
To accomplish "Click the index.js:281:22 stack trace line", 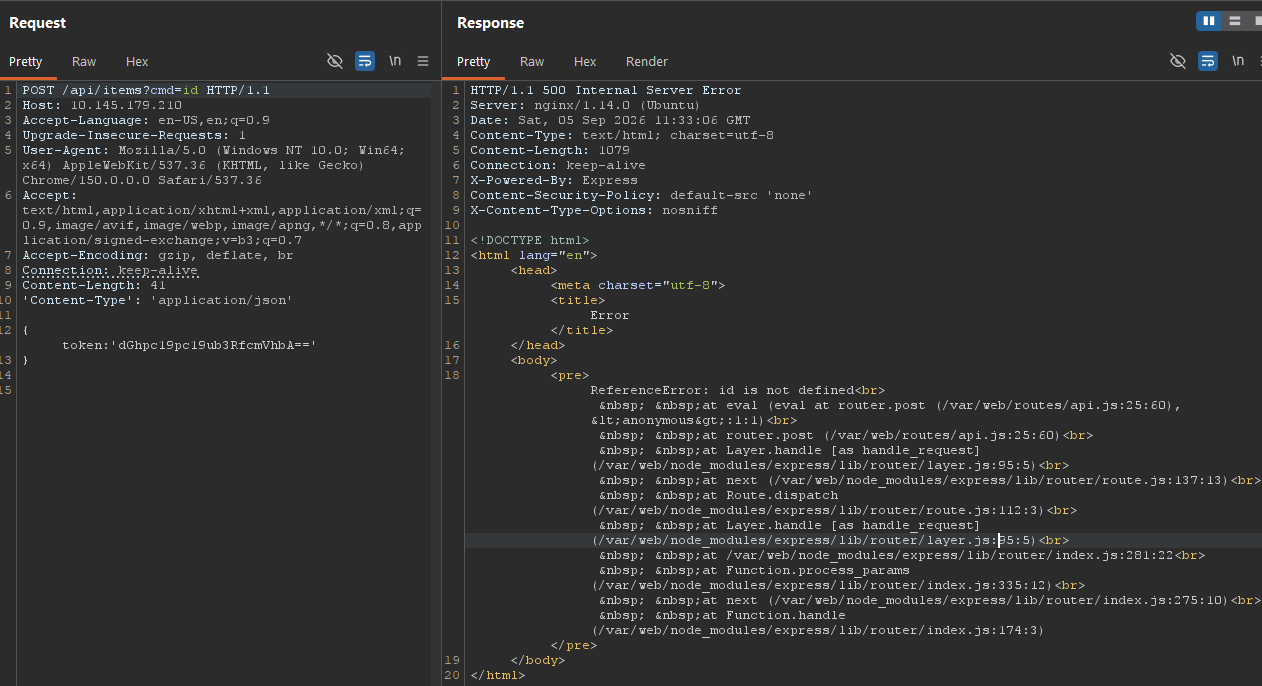I will tap(901, 555).
